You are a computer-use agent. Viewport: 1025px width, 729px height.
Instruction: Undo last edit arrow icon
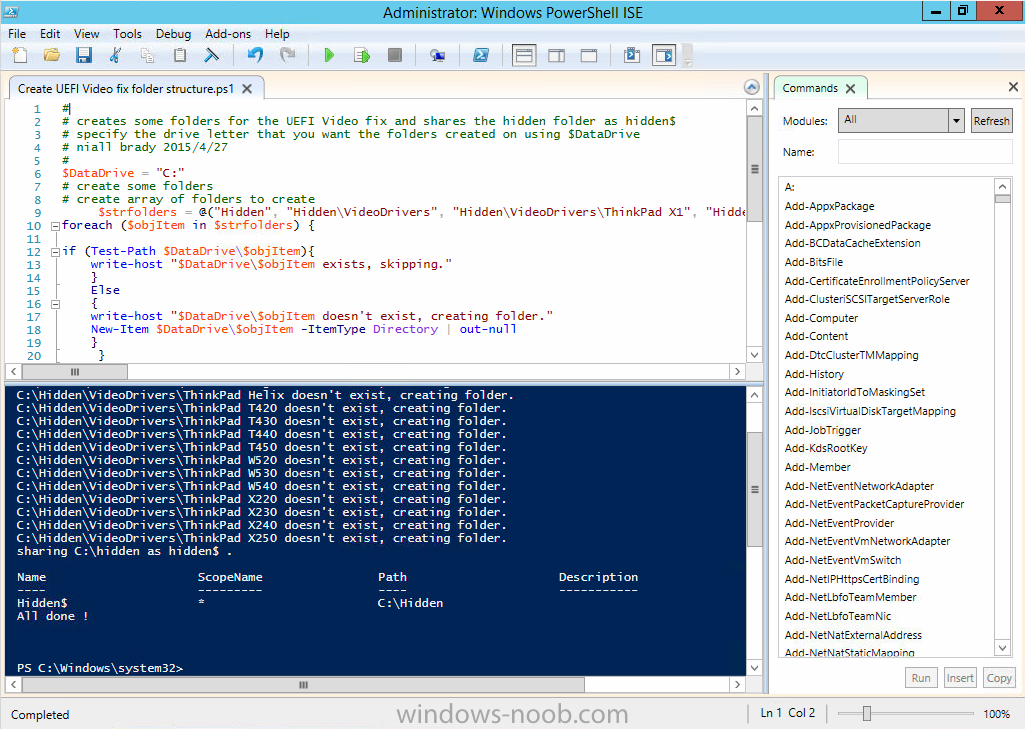tap(255, 56)
